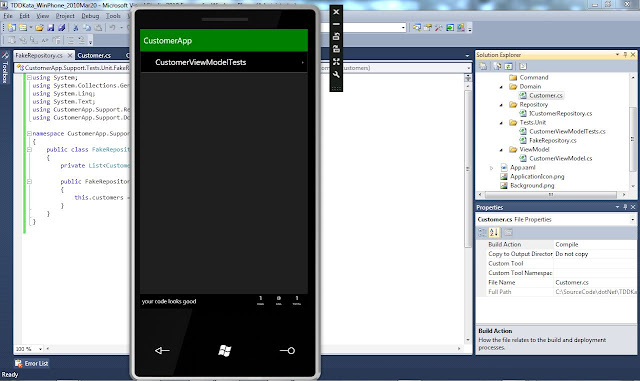Collapse the Repository folder
The width and height of the screenshot is (640, 381).
[501, 105]
